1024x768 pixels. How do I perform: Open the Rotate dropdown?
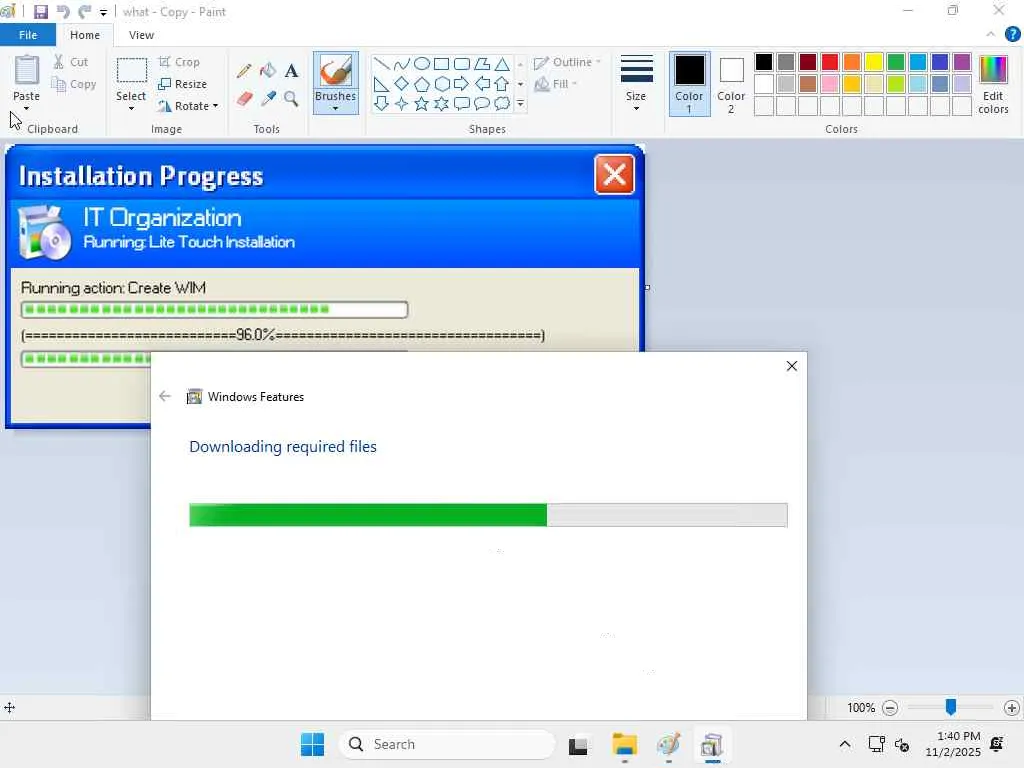click(188, 106)
